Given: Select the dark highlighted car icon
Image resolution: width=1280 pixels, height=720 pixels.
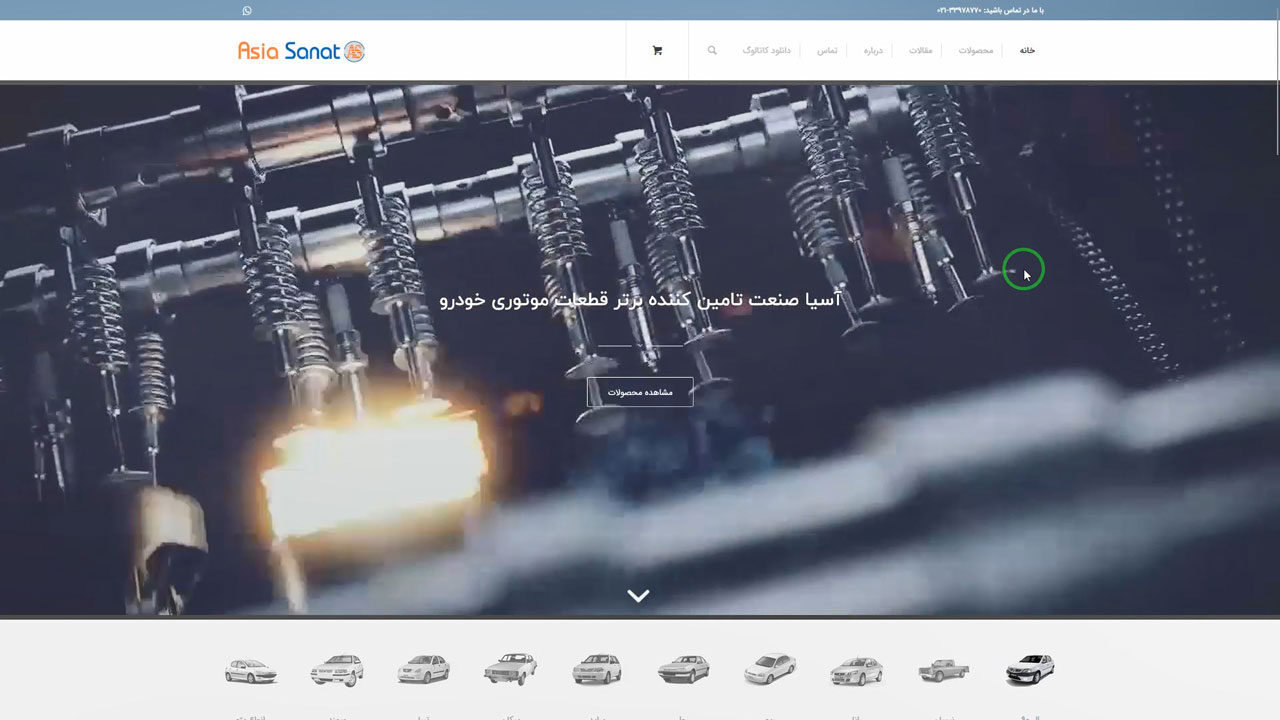Looking at the screenshot, I should click(x=1029, y=669).
